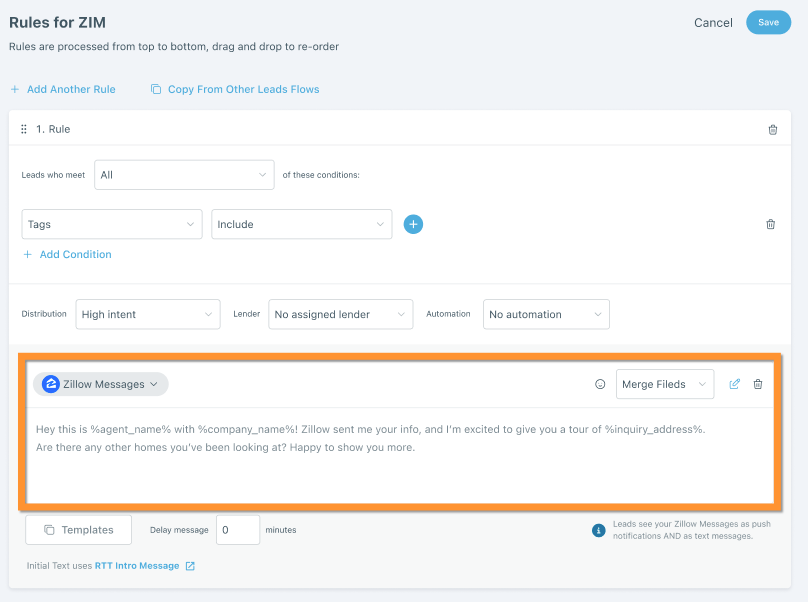This screenshot has height=602, width=808.
Task: Expand the Leads who meet 'All' dropdown
Action: [x=184, y=175]
